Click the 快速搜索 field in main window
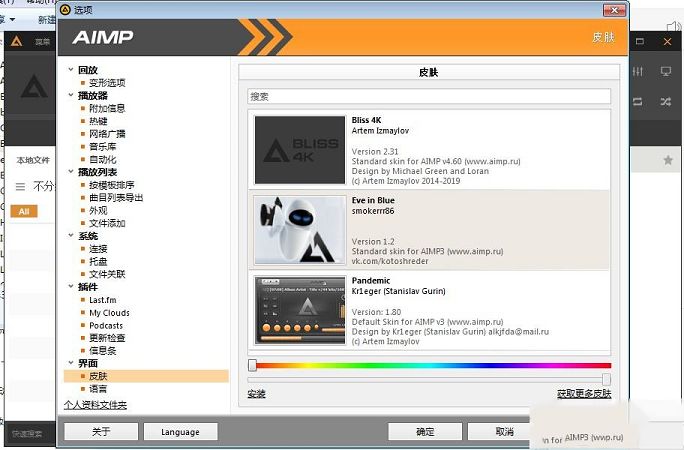The image size is (684, 450). 27,434
